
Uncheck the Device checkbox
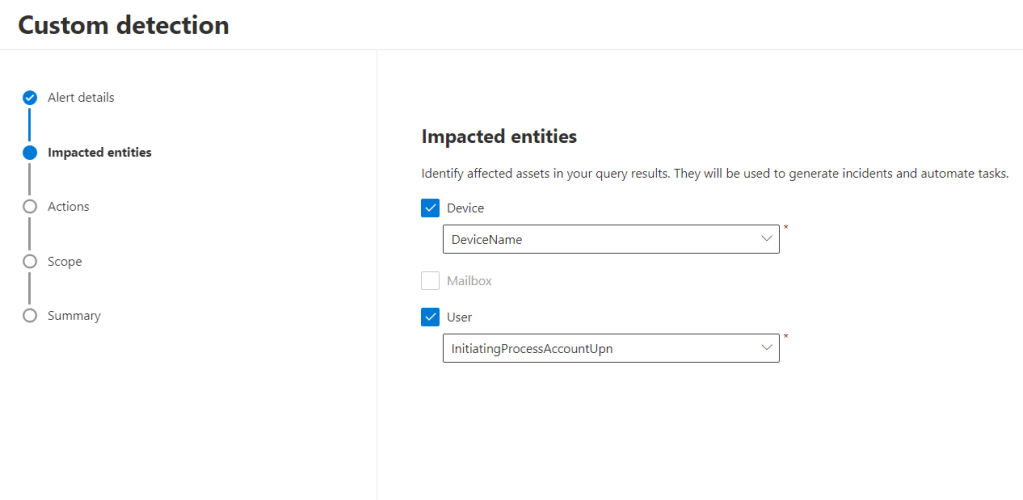click(x=431, y=208)
